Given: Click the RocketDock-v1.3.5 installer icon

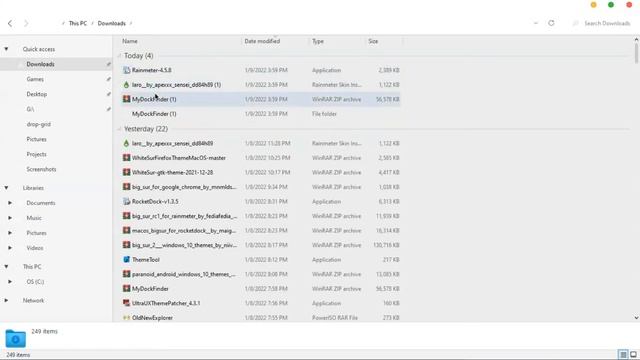Looking at the screenshot, I should click(x=127, y=201).
